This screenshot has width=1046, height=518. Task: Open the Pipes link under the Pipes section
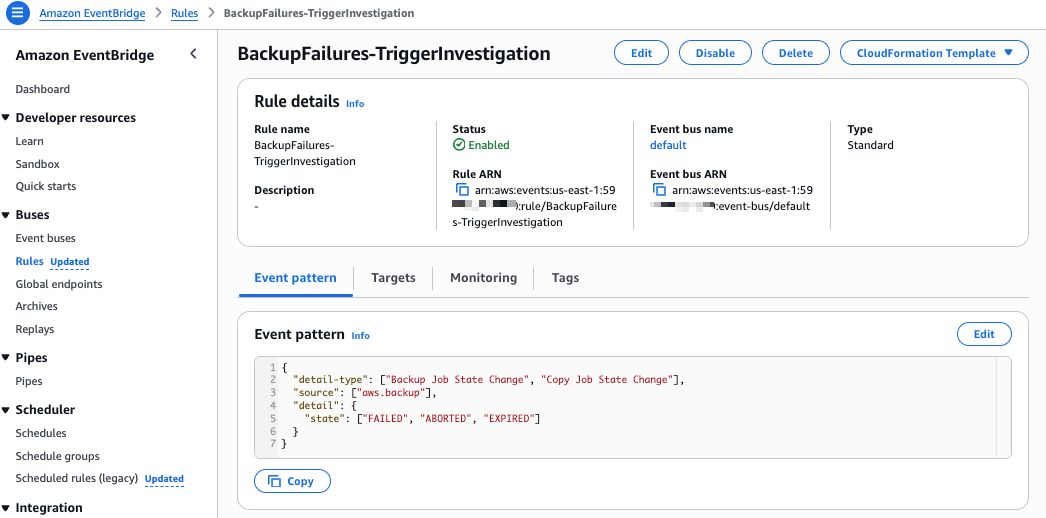(29, 381)
